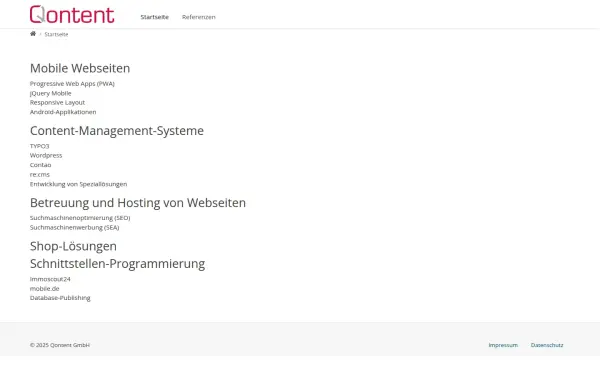Image resolution: width=600 pixels, height=375 pixels.
Task: Click the Content-Management-Systeme heading
Action: click(x=117, y=130)
